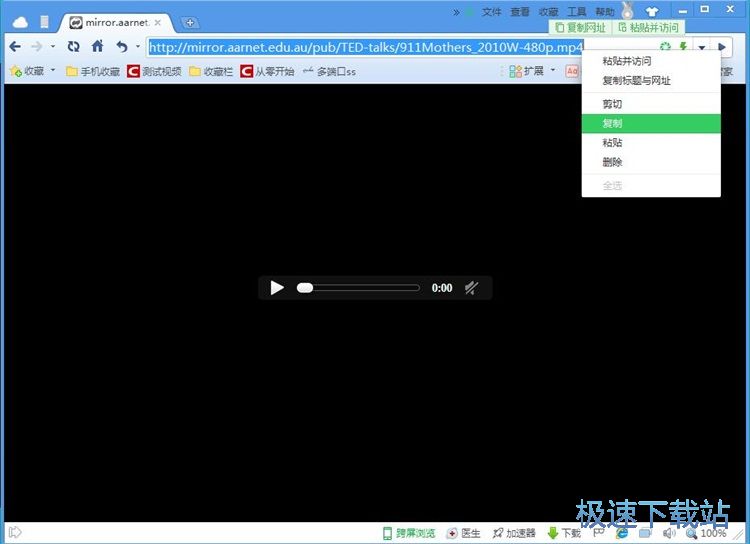Open the 测试视频 bookmark

[x=154, y=71]
